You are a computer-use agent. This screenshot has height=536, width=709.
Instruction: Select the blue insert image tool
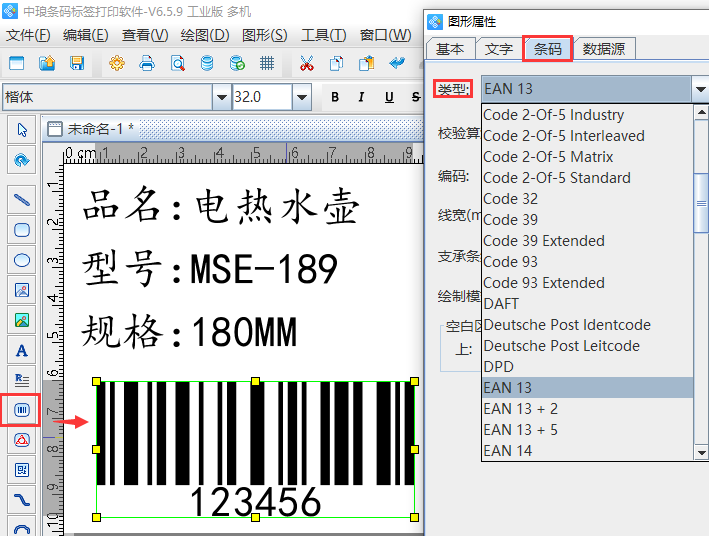22,290
